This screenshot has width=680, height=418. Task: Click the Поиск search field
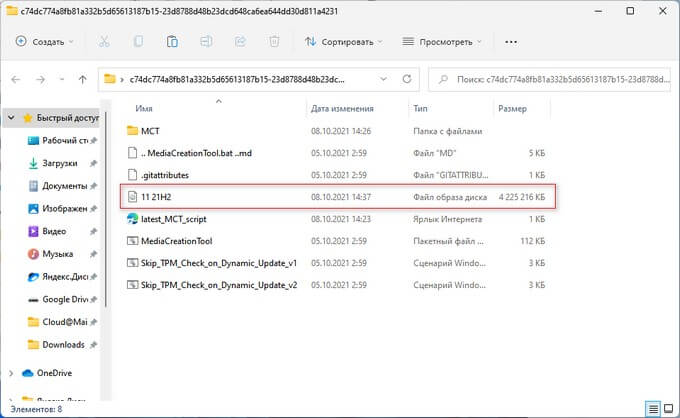pyautogui.click(x=549, y=79)
